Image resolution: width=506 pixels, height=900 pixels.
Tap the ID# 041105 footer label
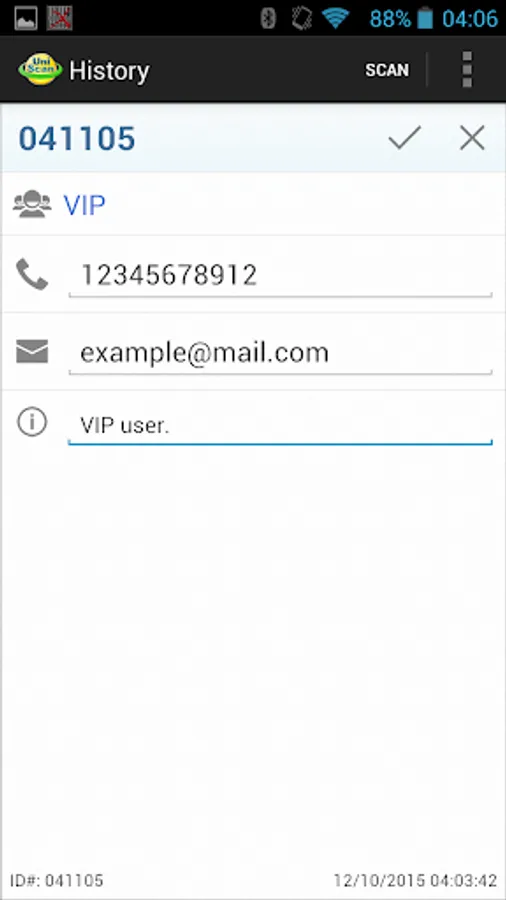pos(57,880)
